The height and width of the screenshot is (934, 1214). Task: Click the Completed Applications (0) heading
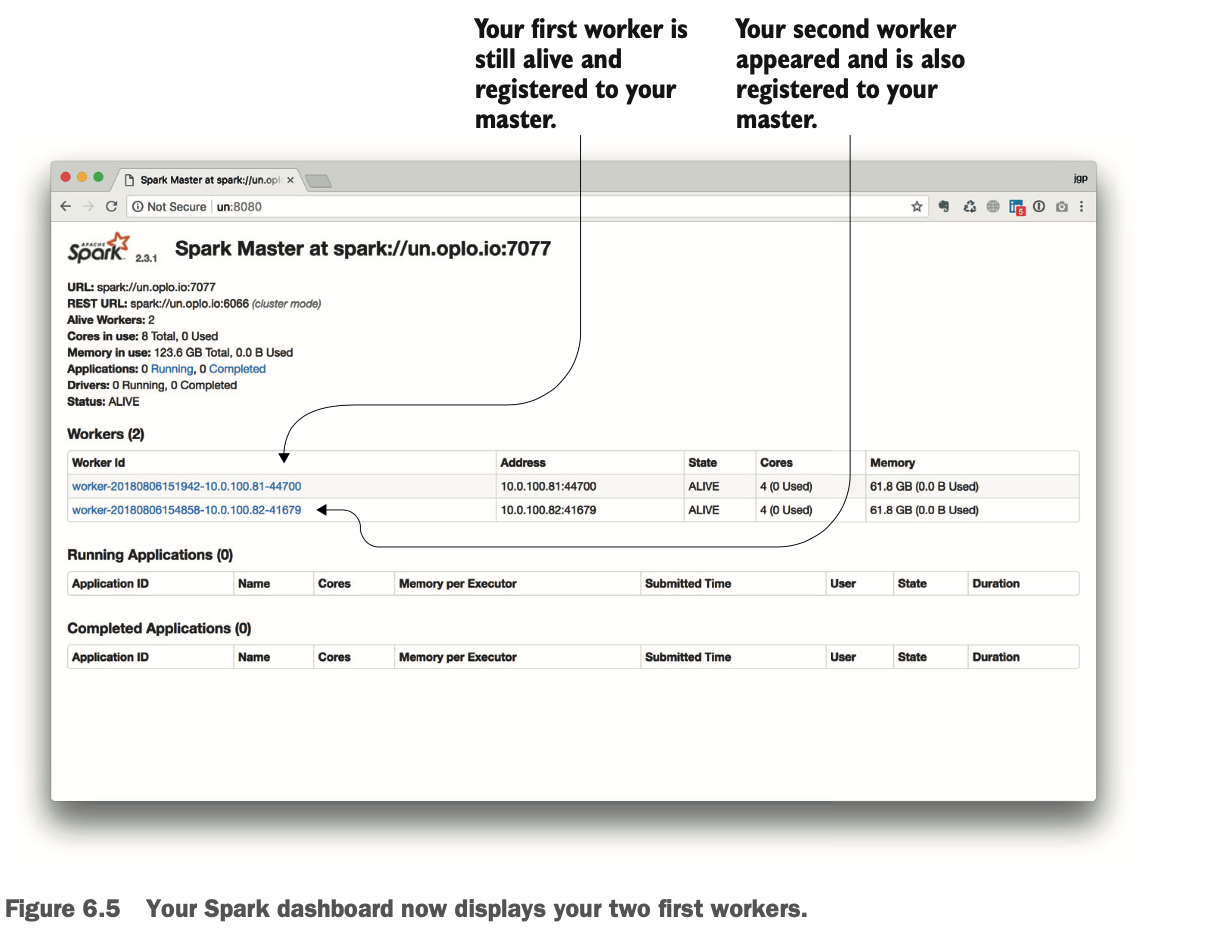[x=159, y=629]
